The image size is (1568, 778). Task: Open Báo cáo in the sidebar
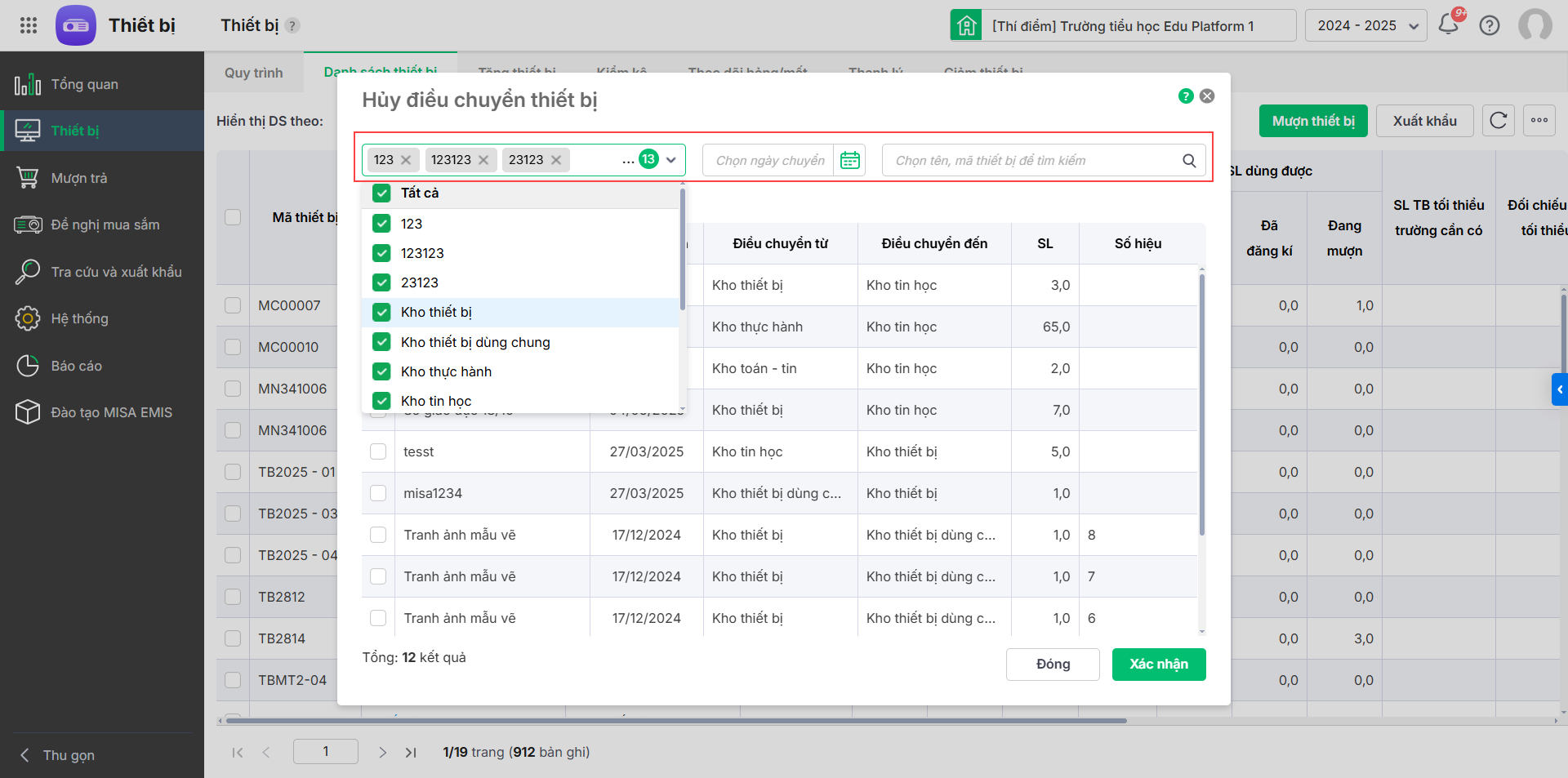102,366
